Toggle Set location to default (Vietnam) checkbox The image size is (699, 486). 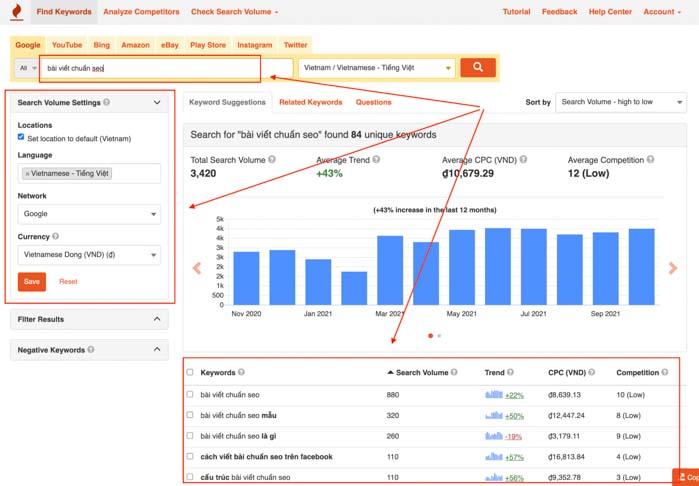(x=21, y=137)
